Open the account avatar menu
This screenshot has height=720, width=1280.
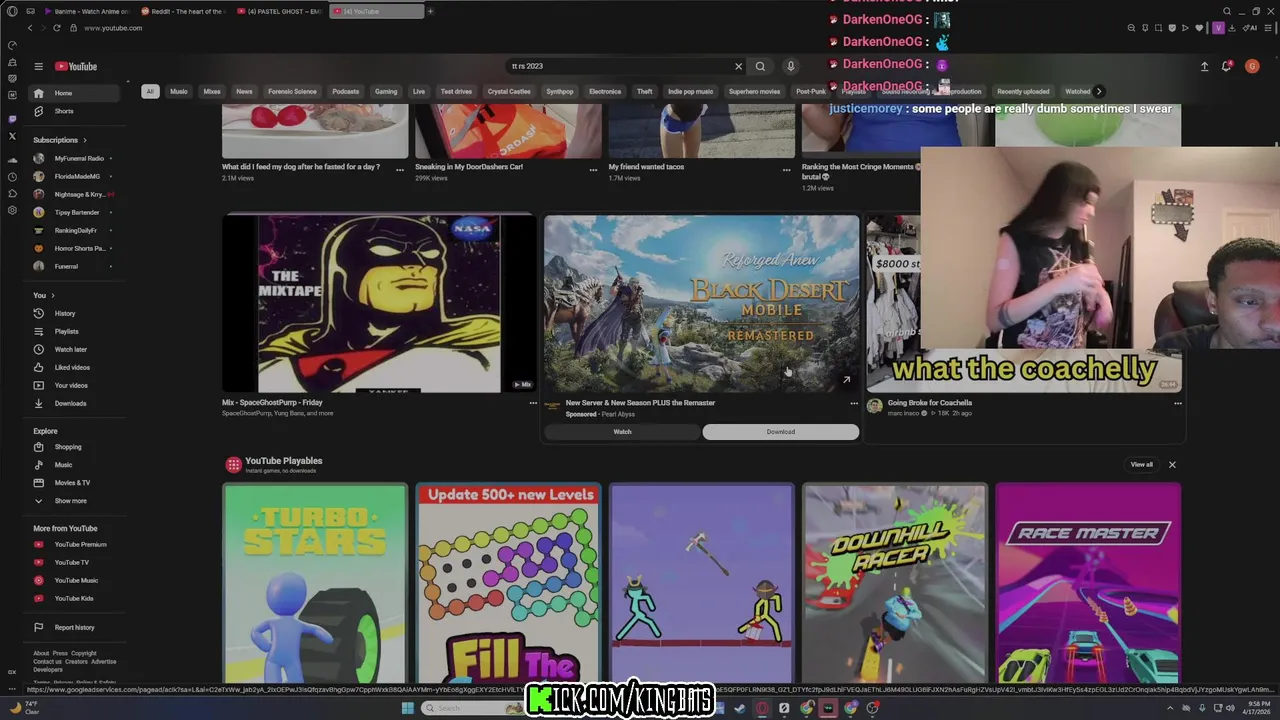point(1252,66)
